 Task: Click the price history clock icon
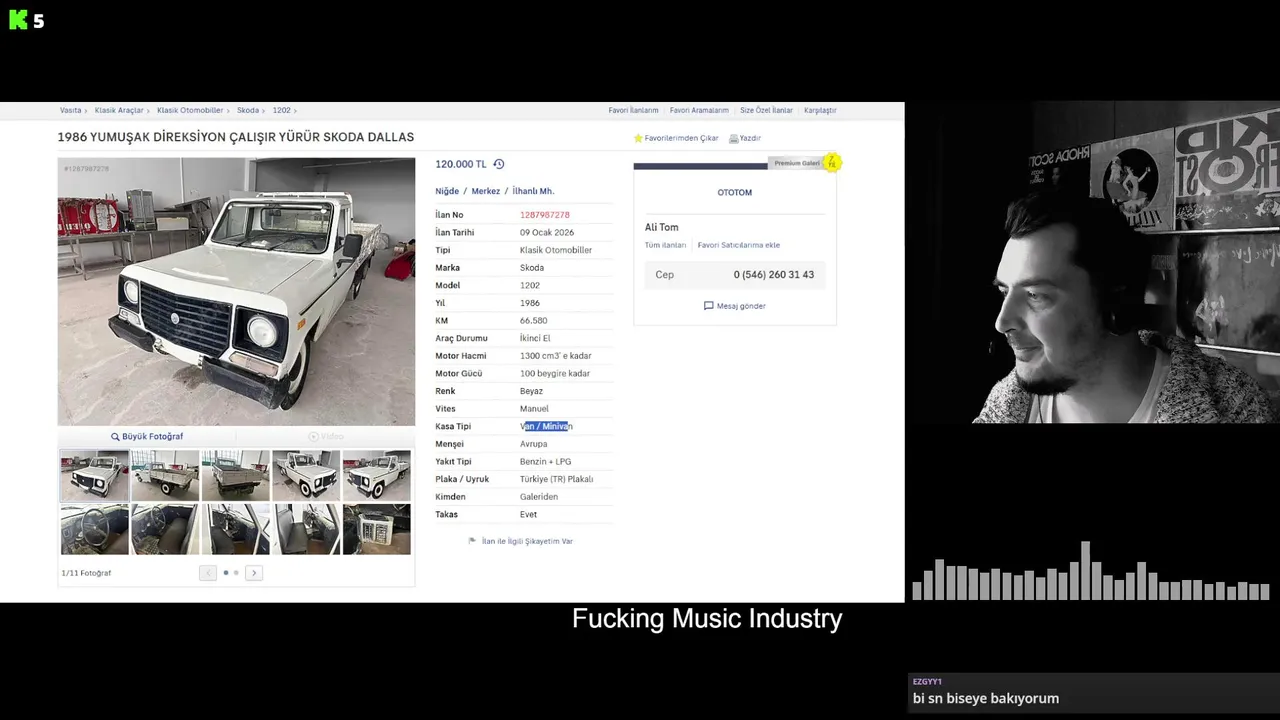coord(498,164)
